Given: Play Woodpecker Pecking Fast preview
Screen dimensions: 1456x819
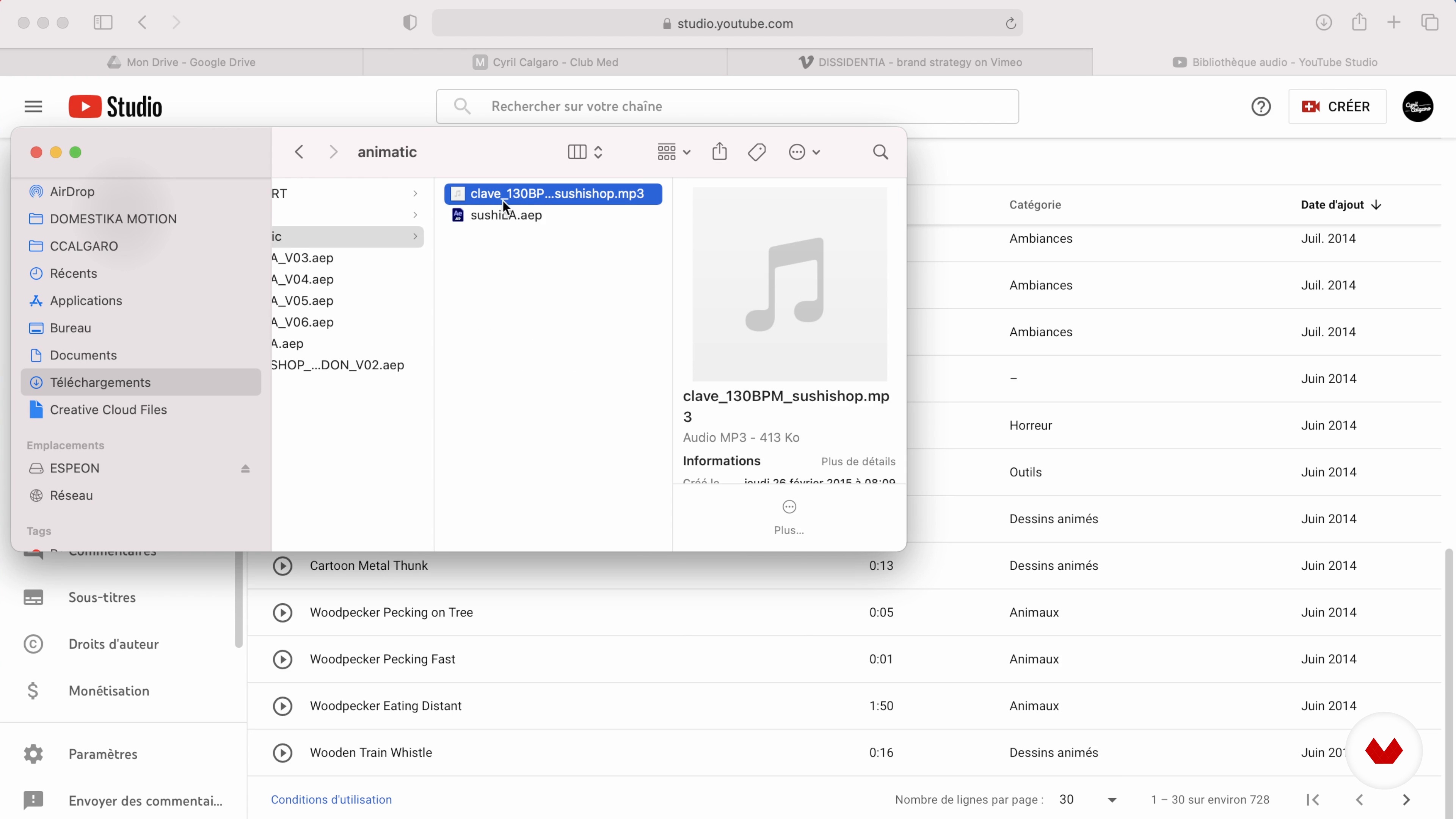Looking at the screenshot, I should 282,660.
